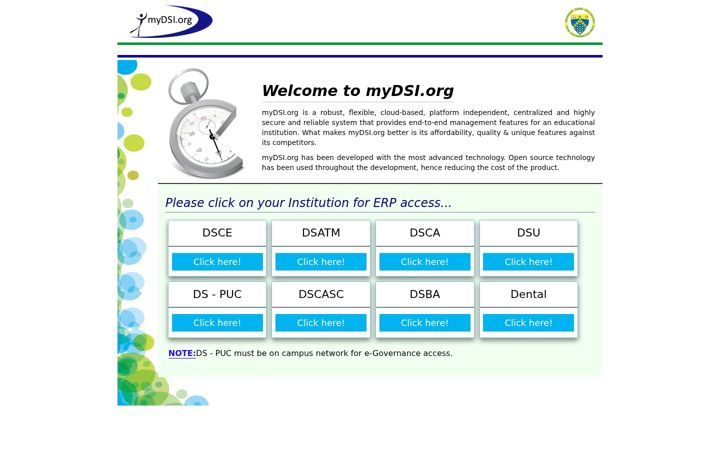Click paragraph starting 'myDSI.org has been developed'
Image resolution: width=720 pixels, height=450 pixels.
pyautogui.click(x=428, y=163)
